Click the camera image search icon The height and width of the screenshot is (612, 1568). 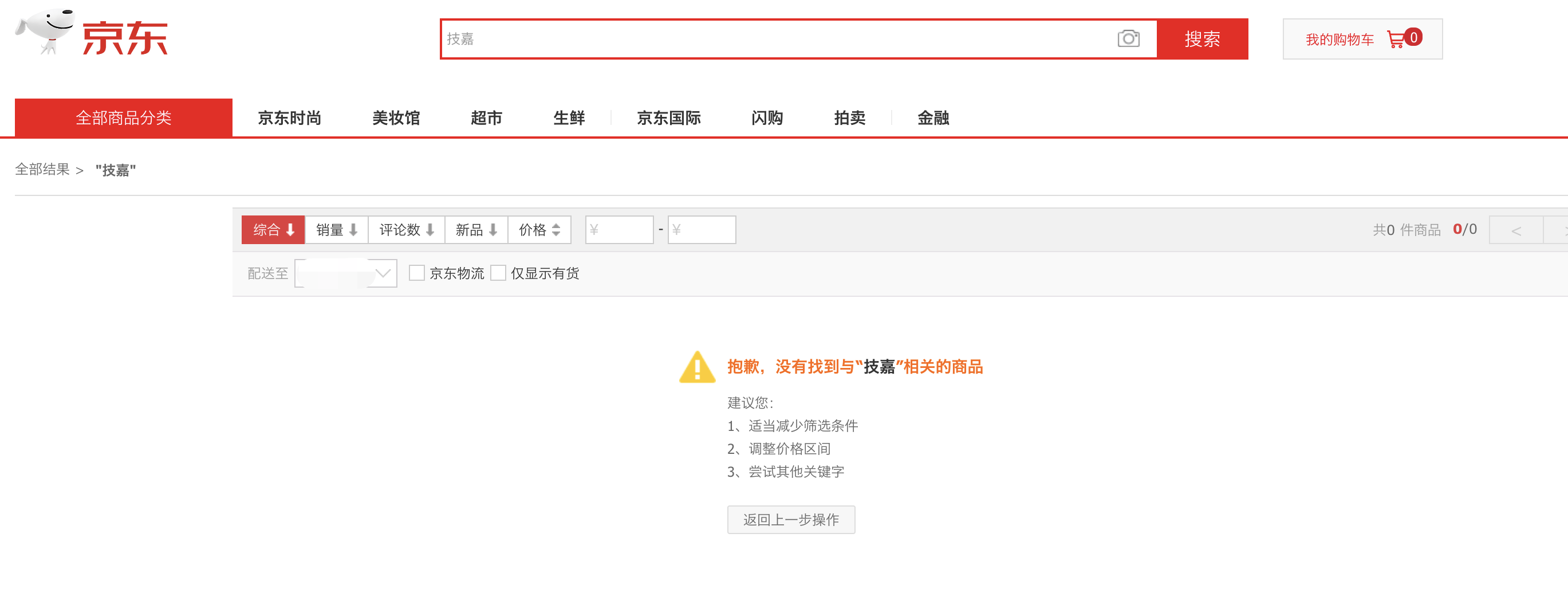point(1128,39)
